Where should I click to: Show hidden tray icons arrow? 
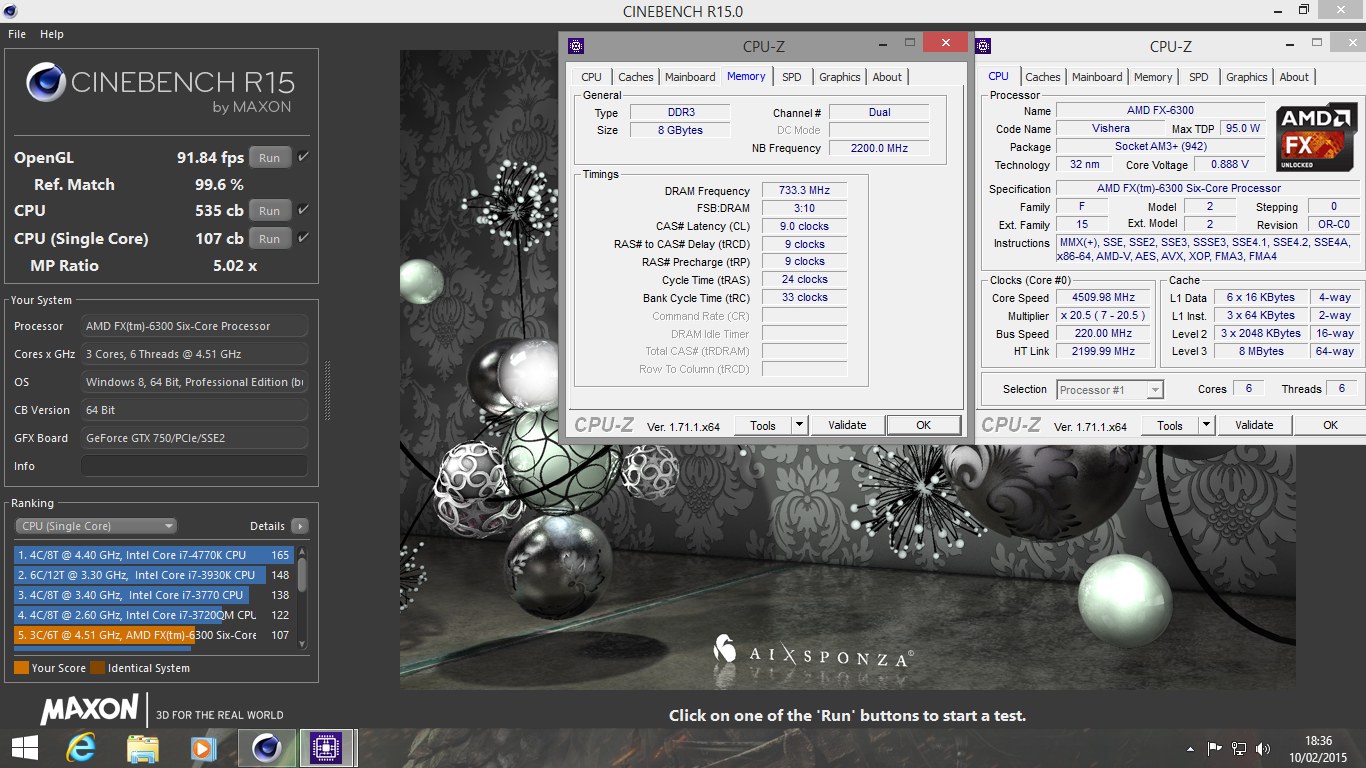click(1190, 748)
